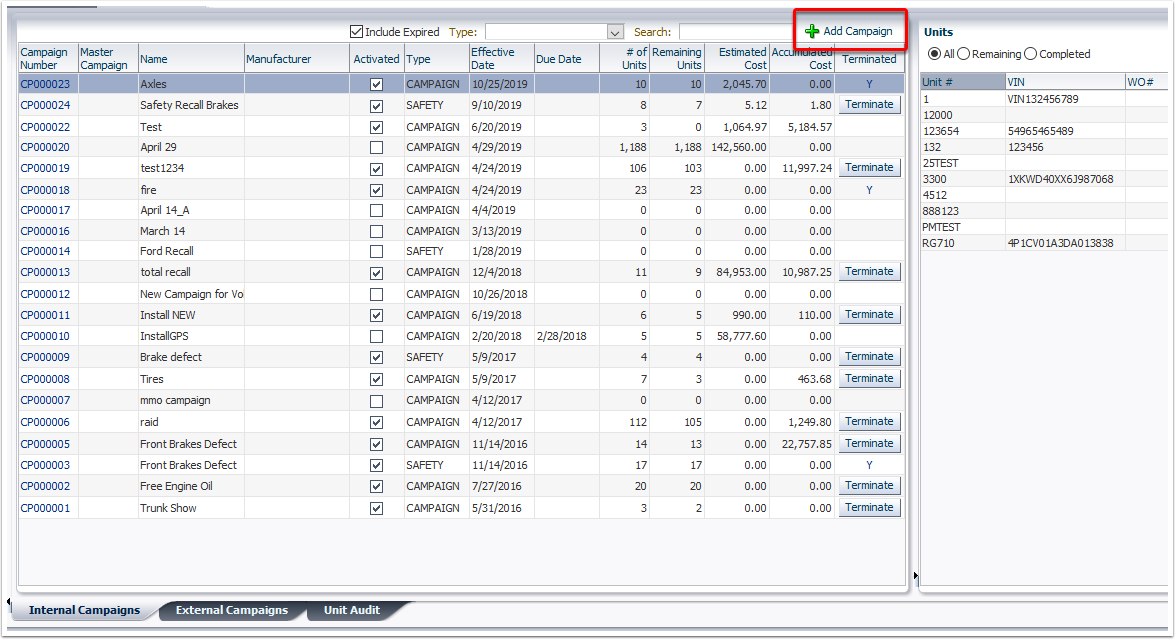This screenshot has width=1175, height=639.
Task: Terminate the Trunk Show campaign
Action: [869, 508]
